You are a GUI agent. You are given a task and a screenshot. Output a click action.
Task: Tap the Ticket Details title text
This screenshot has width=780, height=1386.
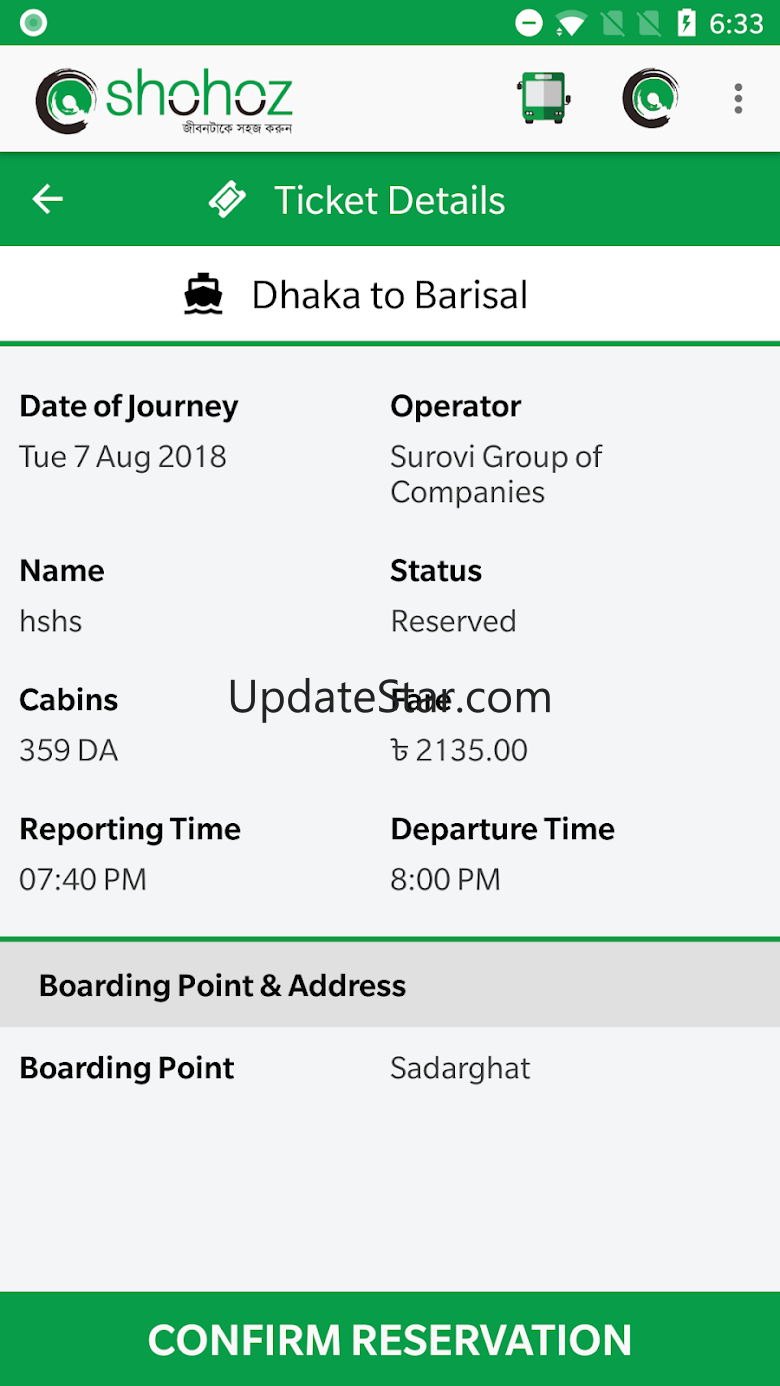pos(390,200)
